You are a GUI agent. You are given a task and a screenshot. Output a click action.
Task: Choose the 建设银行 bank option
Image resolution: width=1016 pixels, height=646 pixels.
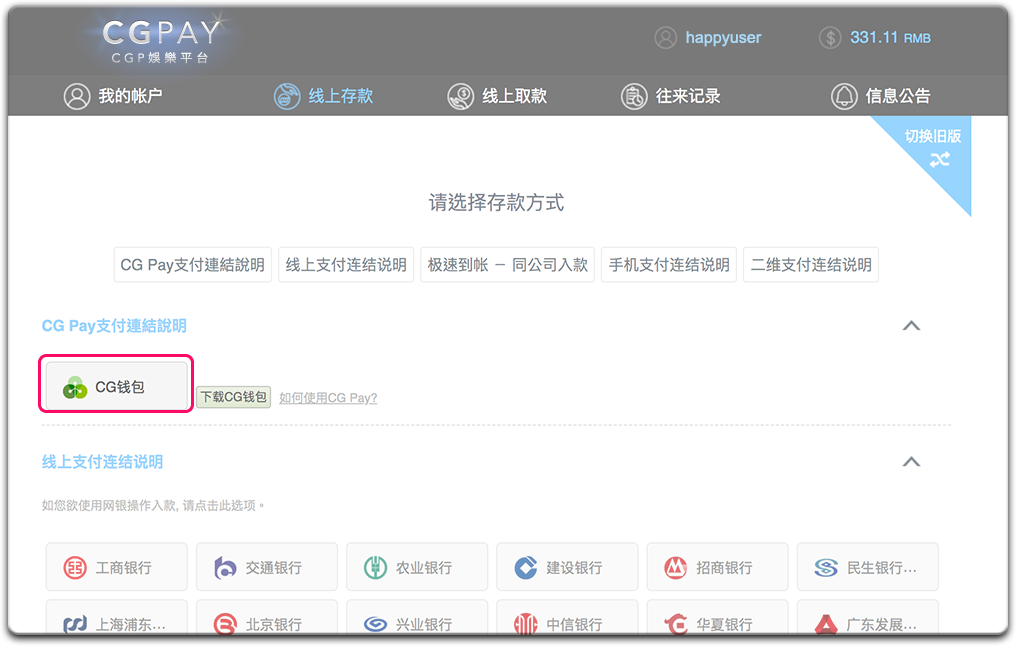point(567,568)
